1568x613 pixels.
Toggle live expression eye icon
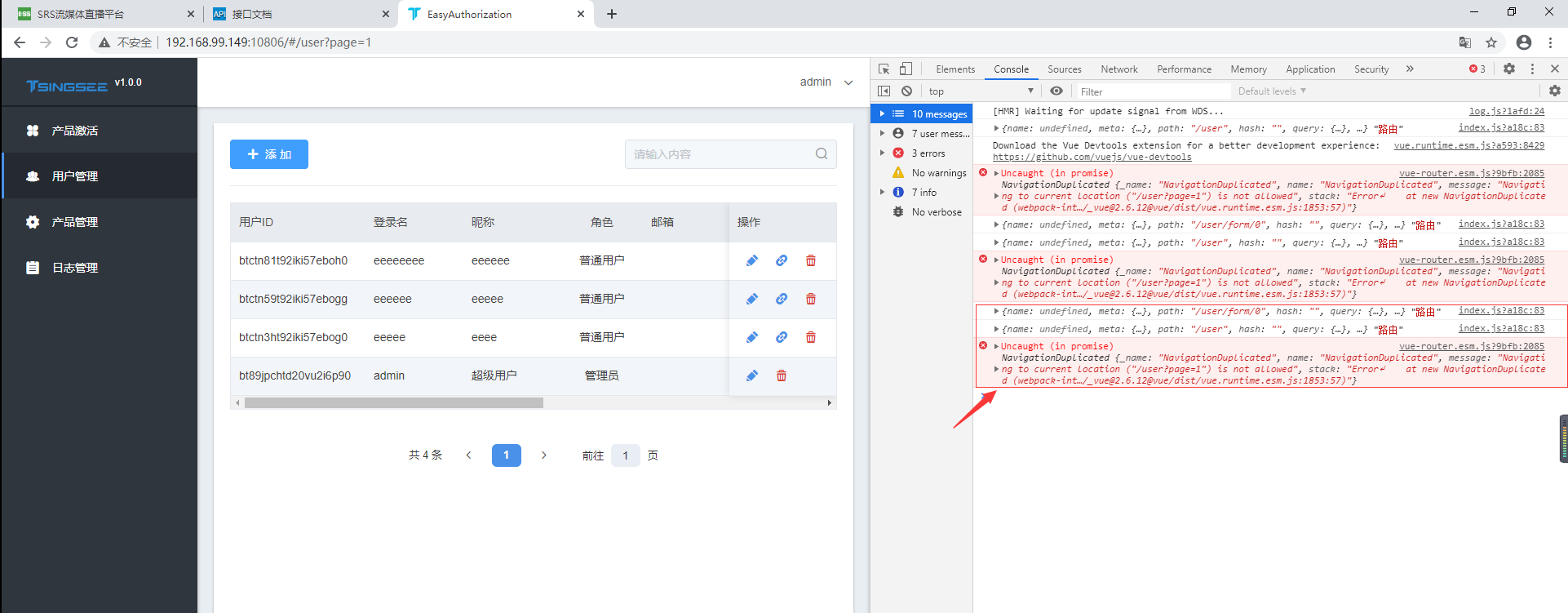[x=1056, y=91]
